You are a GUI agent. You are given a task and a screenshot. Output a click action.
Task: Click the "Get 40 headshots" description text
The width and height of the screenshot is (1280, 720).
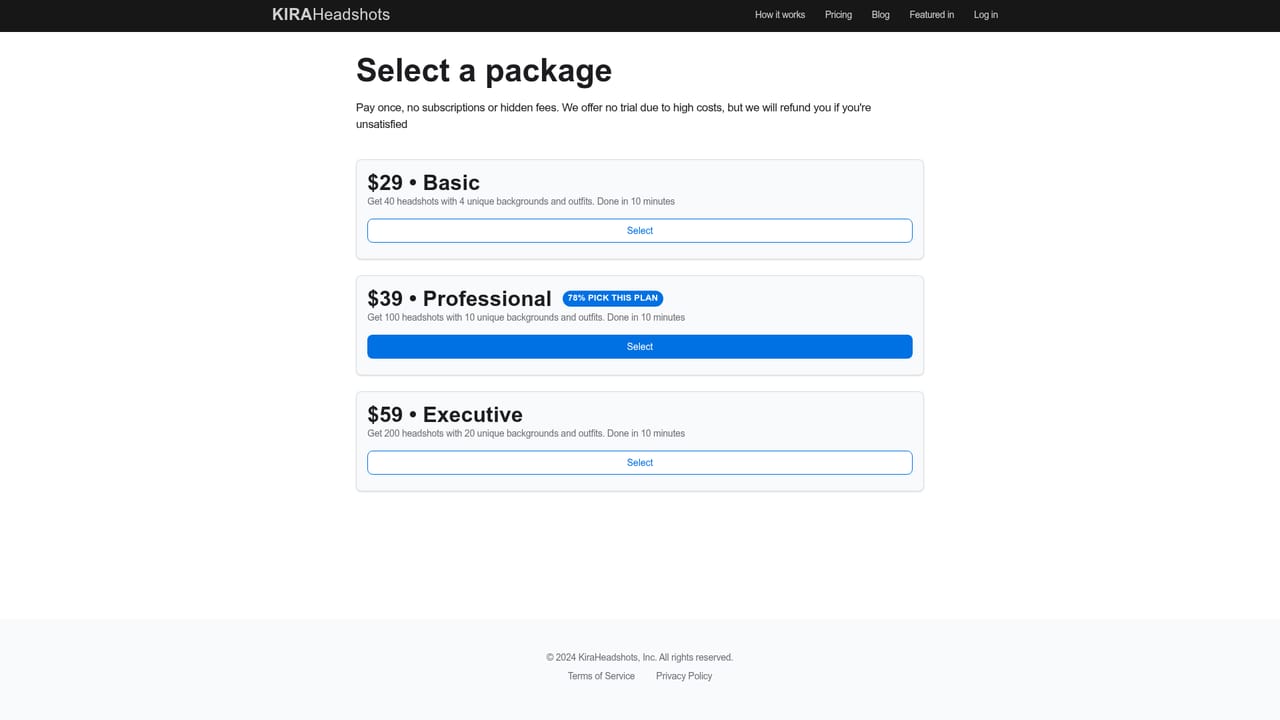tap(521, 201)
